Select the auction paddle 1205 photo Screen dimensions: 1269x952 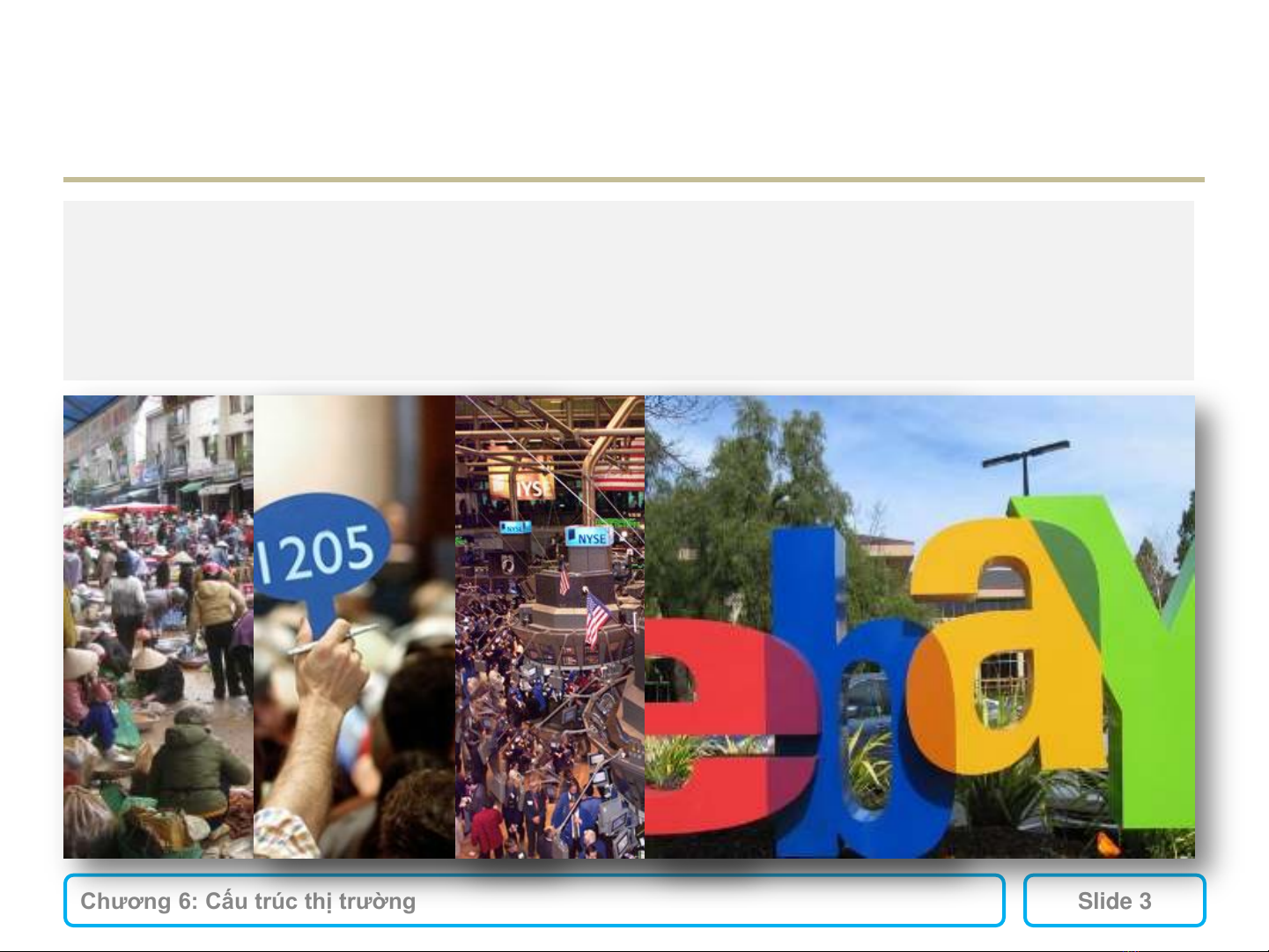(x=354, y=627)
